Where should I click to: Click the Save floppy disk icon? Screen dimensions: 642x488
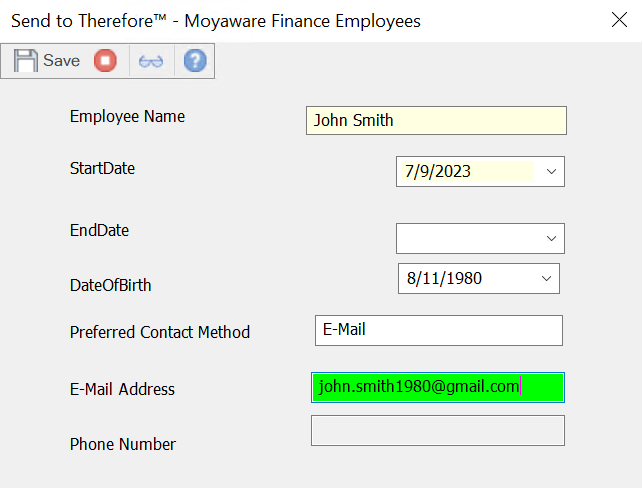26,61
